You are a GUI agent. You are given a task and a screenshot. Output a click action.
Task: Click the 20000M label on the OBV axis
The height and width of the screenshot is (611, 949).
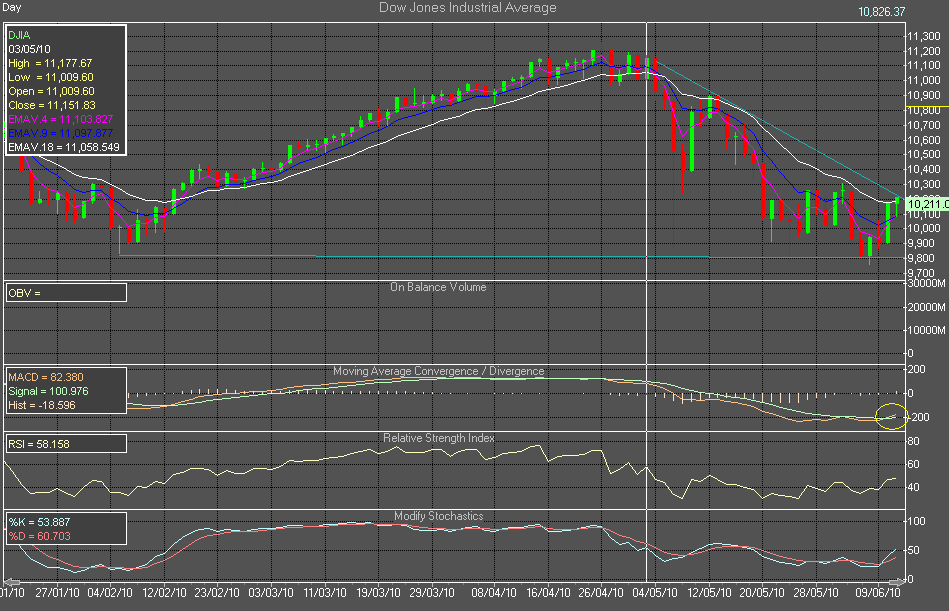pos(925,307)
